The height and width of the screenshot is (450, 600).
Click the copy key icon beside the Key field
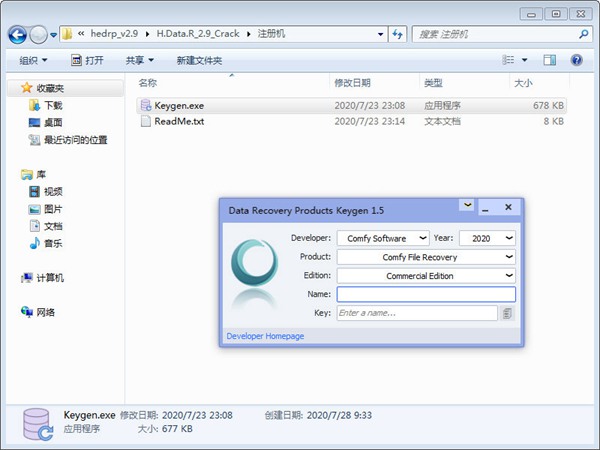click(507, 313)
